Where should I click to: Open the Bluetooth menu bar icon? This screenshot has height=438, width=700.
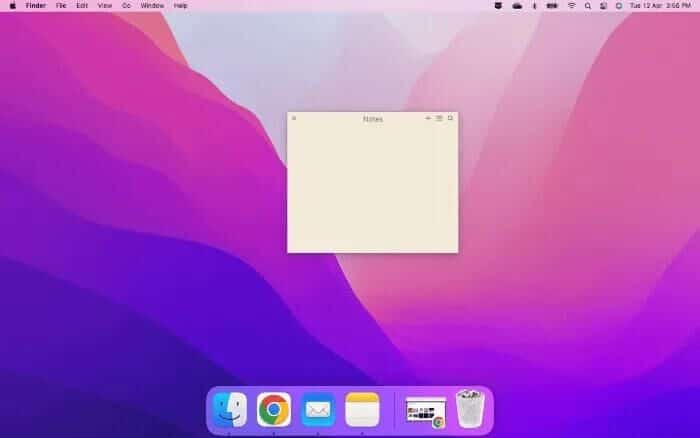(x=534, y=6)
